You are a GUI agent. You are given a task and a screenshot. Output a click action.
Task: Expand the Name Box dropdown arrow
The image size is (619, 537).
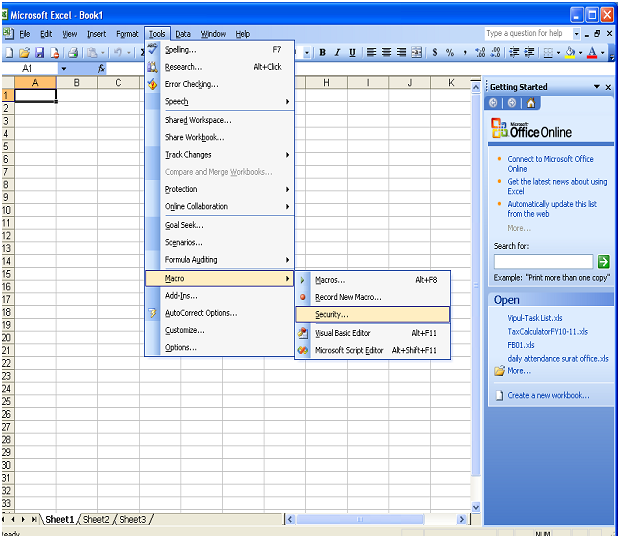click(x=64, y=69)
